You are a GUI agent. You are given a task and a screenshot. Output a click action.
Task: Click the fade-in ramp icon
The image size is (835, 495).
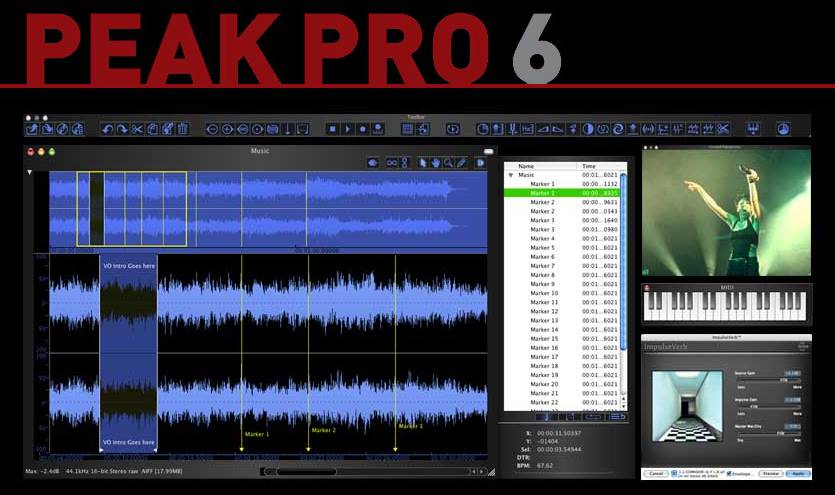click(543, 129)
